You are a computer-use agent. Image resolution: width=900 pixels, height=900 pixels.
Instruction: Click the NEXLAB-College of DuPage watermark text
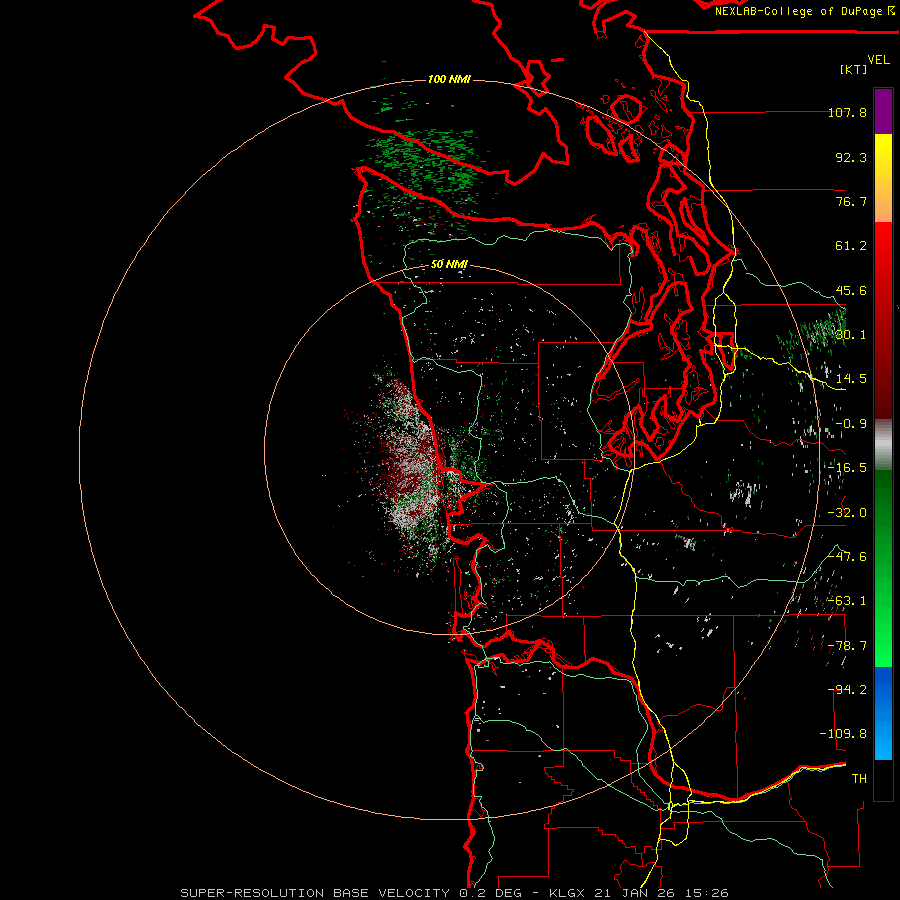(804, 11)
